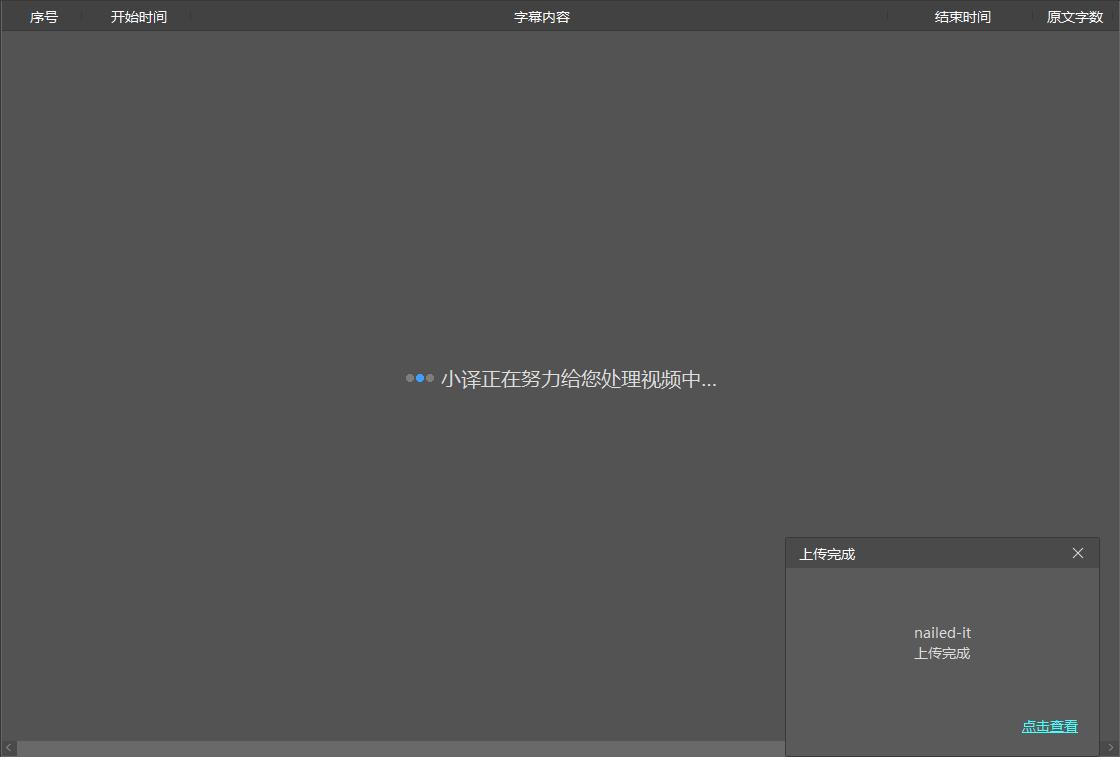Click the 结束时间 column header
This screenshot has height=757, width=1120.
point(962,17)
